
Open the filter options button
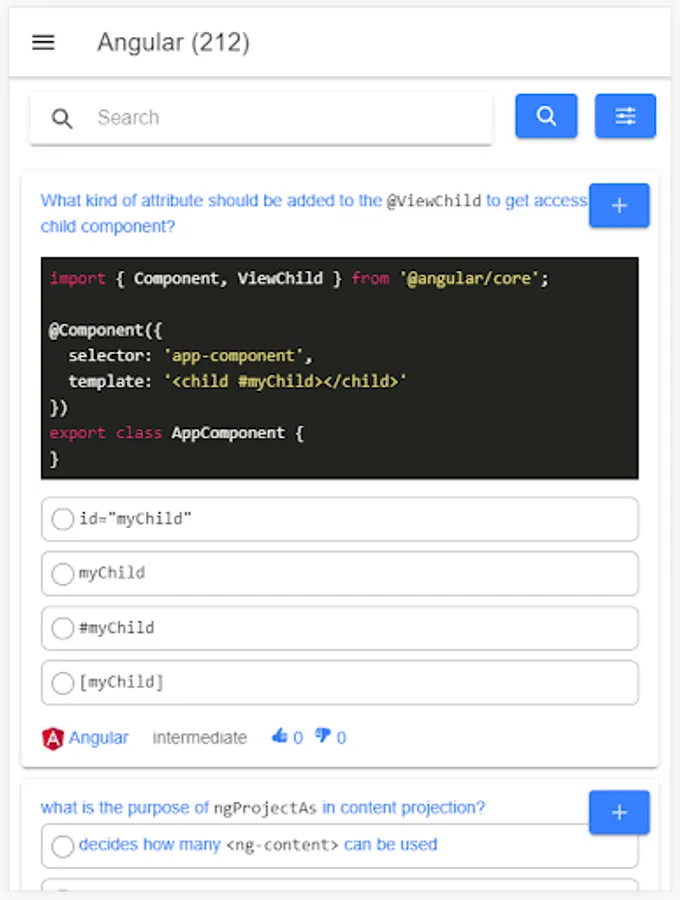tap(625, 116)
